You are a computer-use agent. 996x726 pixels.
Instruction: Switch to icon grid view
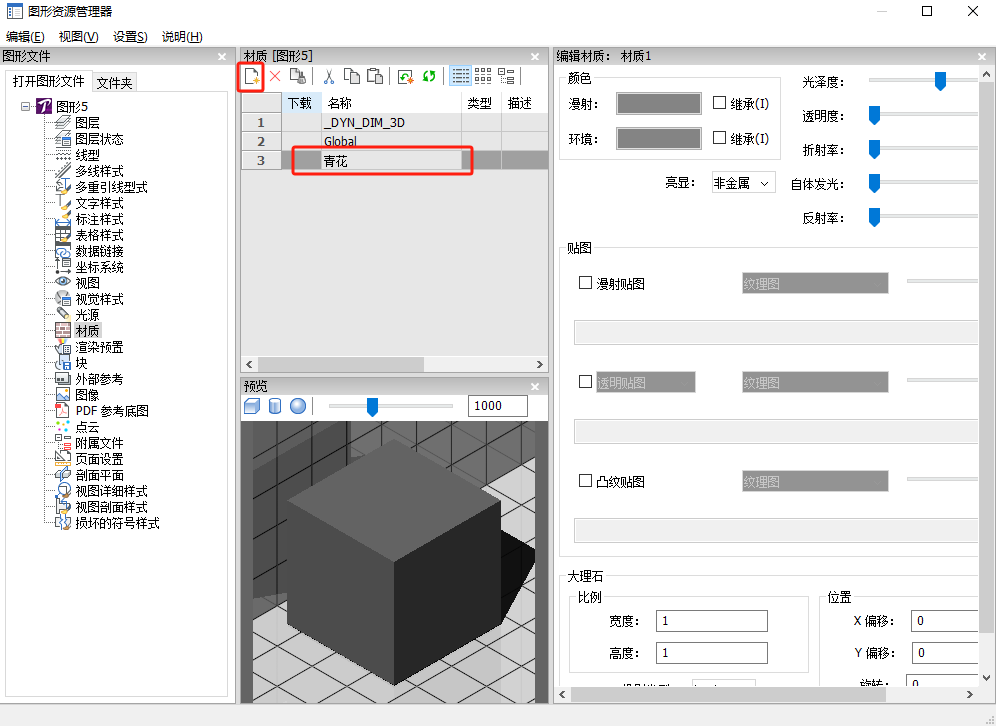[x=483, y=77]
